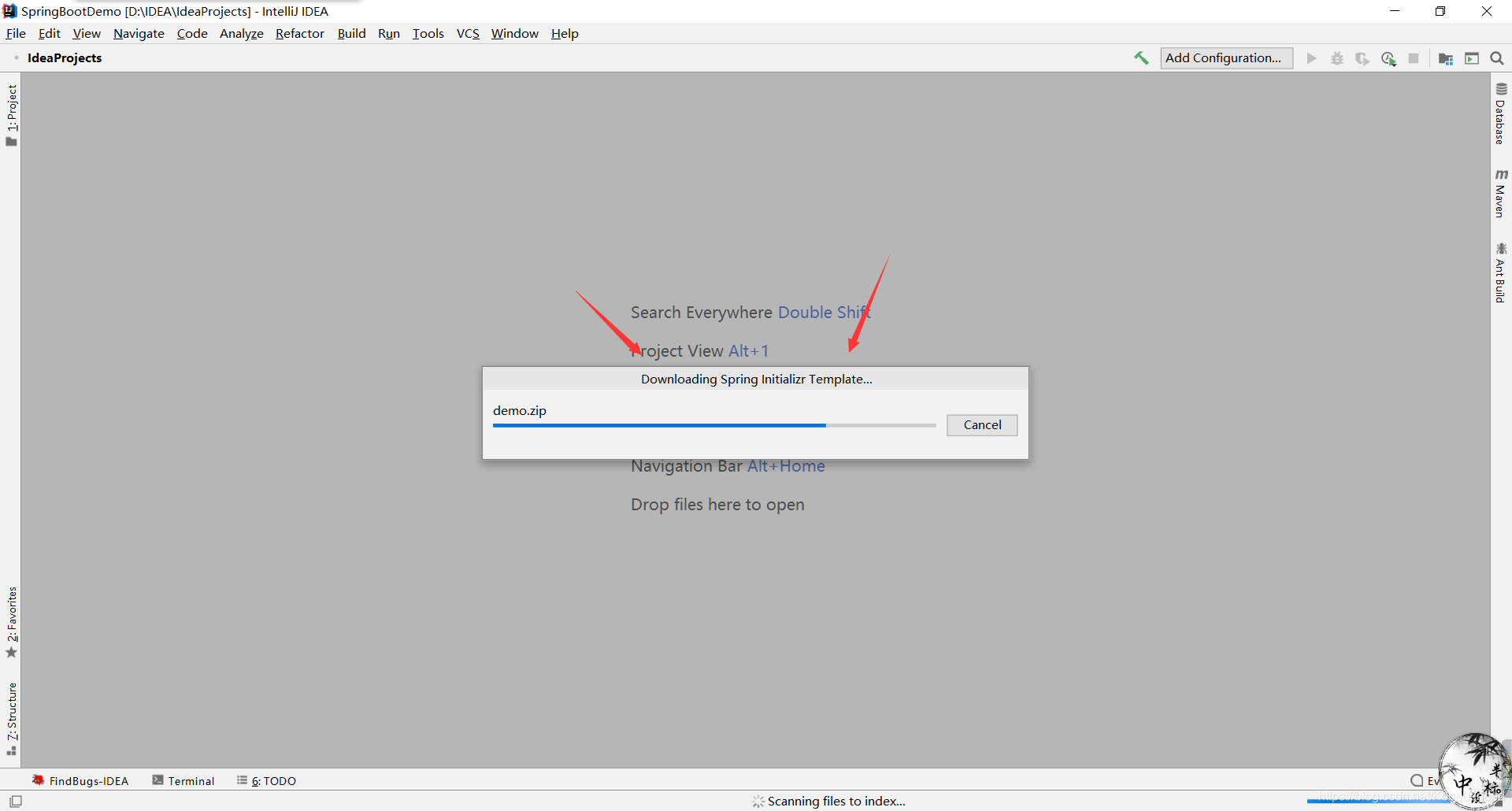Open the Refactor menu
The image size is (1512, 811).
[299, 33]
